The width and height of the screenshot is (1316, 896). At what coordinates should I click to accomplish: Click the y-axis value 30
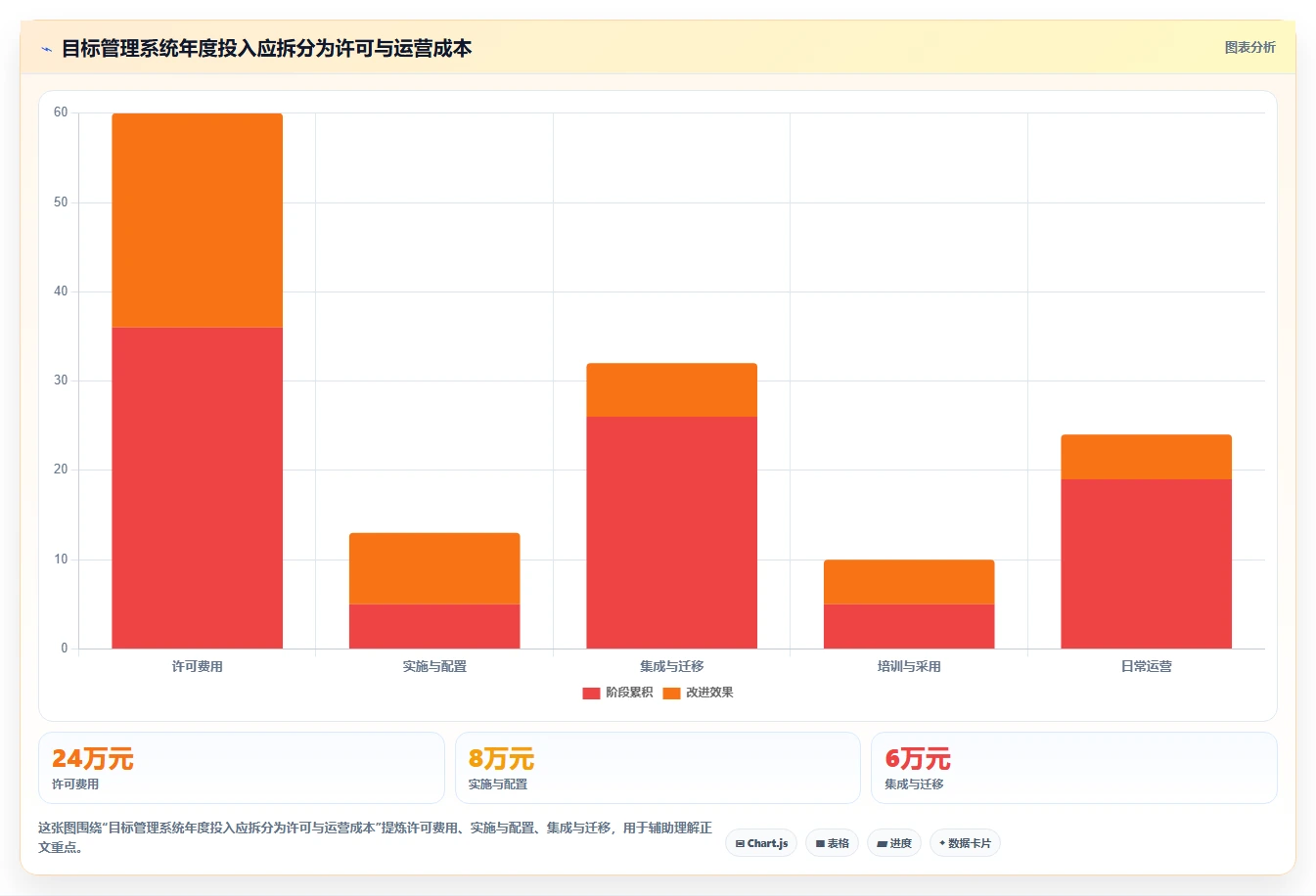point(61,381)
